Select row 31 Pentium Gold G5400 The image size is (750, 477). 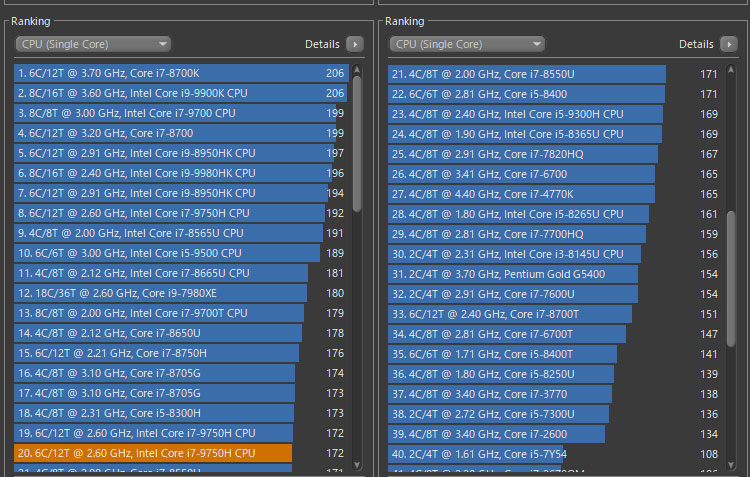tap(555, 274)
